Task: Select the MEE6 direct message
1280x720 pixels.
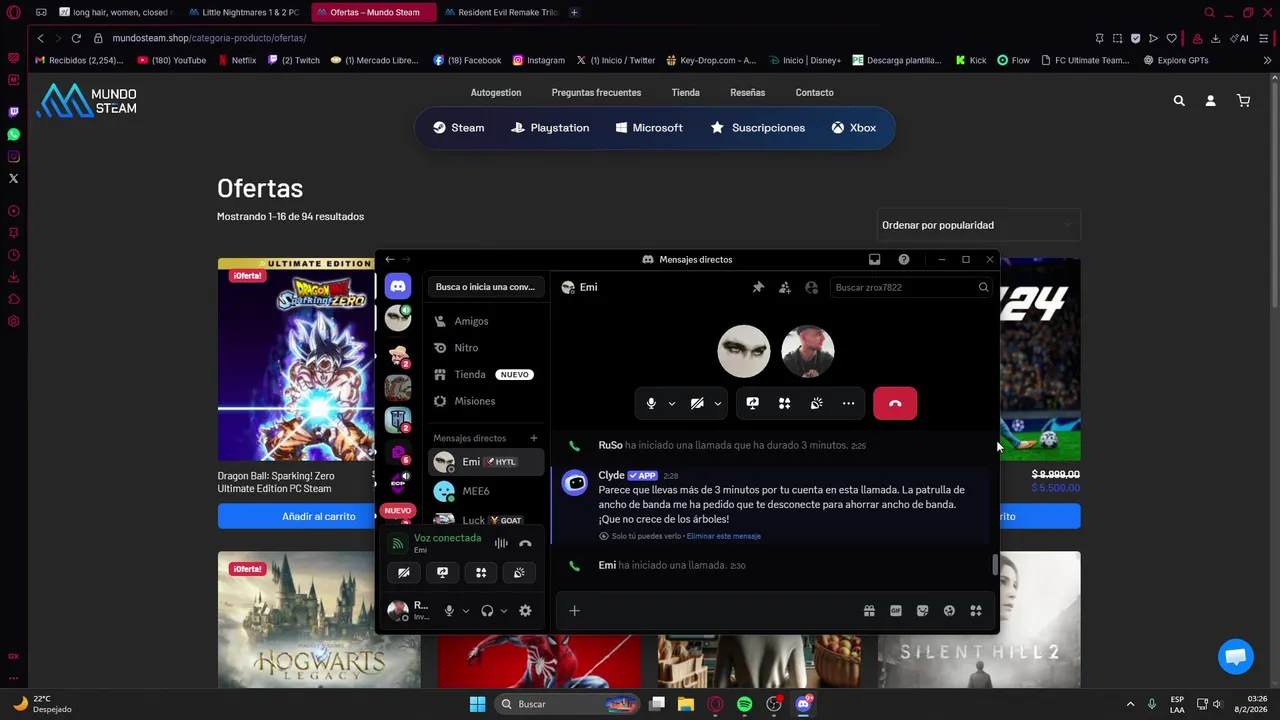Action: [486, 491]
